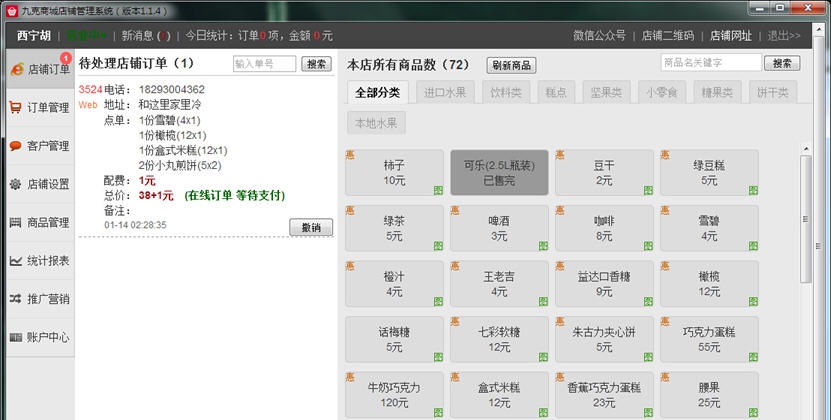Click the 图 image icon on 话梅糖 card

438,357
